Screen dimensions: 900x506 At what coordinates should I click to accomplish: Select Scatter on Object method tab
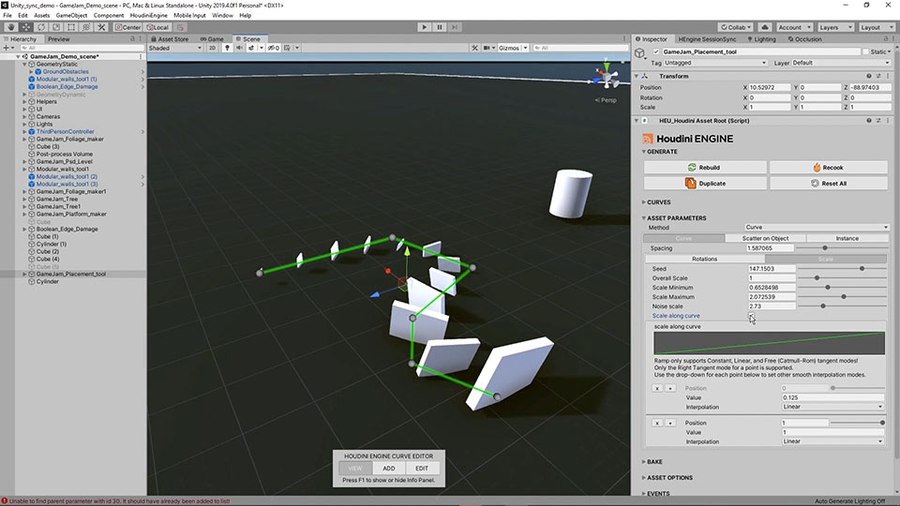coord(765,238)
